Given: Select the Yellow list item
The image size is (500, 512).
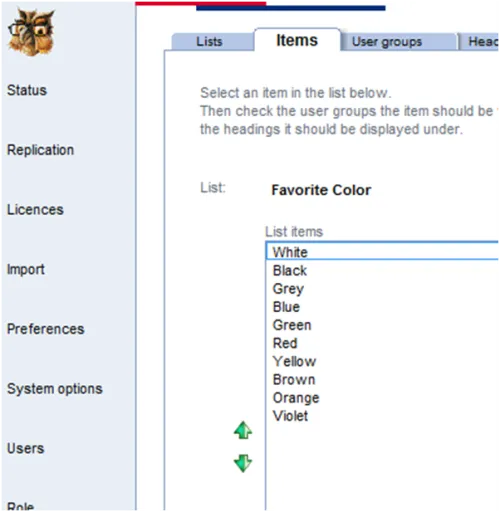Looking at the screenshot, I should tap(382, 361).
